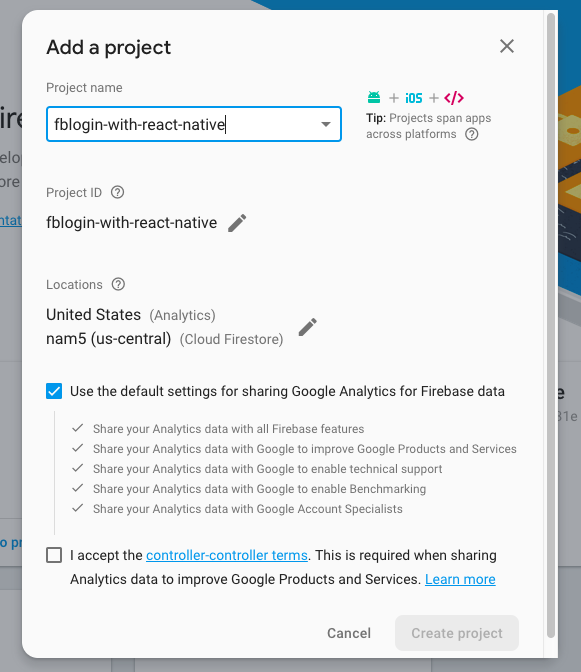
Task: Click the Cancel button
Action: tap(349, 633)
